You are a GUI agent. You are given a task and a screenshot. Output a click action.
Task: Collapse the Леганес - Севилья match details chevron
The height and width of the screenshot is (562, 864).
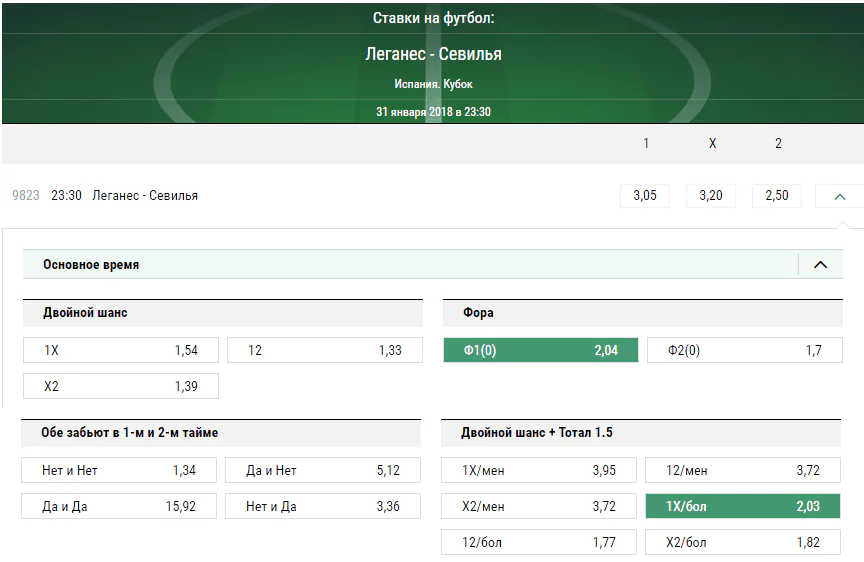839,196
